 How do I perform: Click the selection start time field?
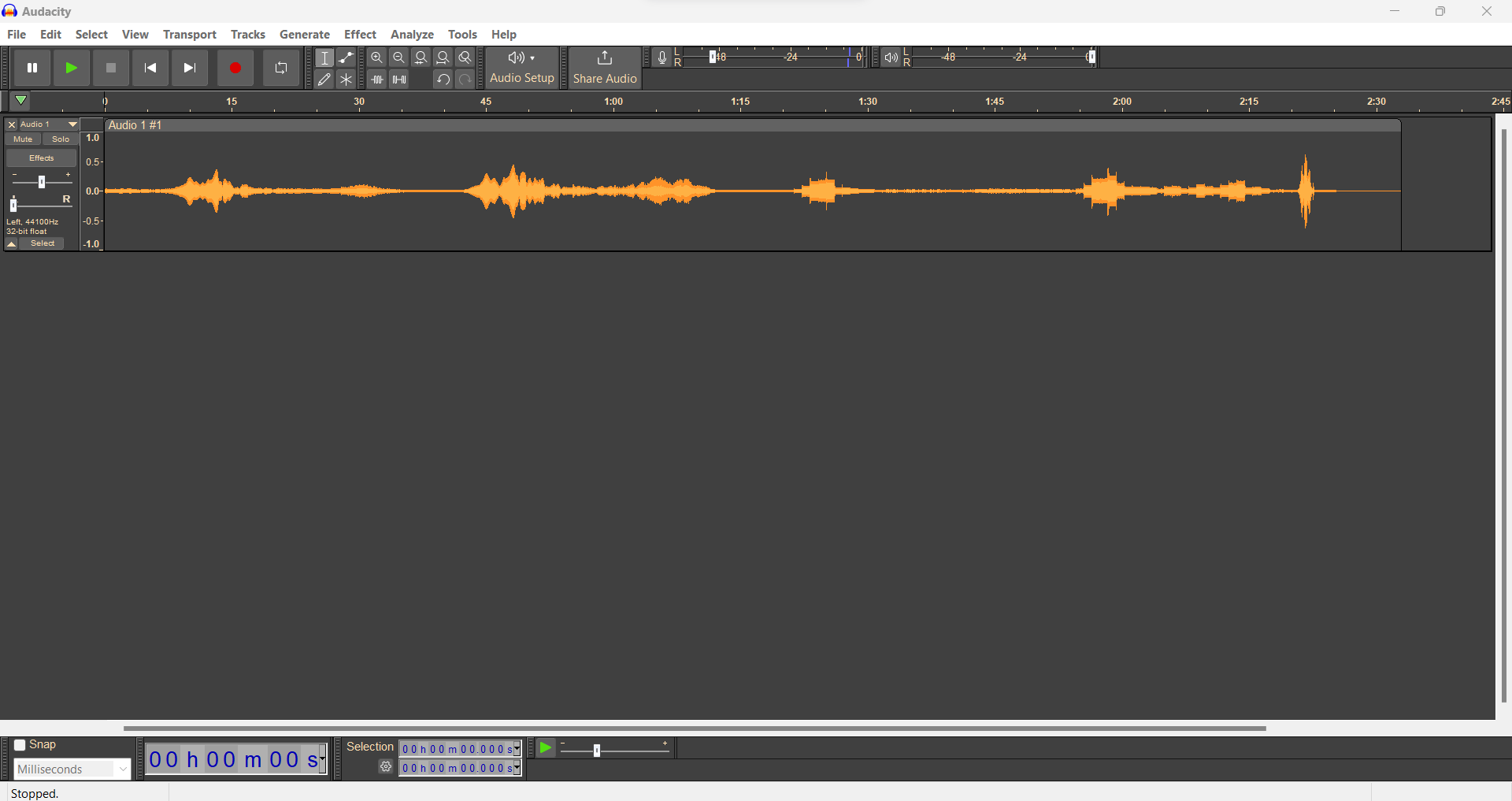coord(458,749)
